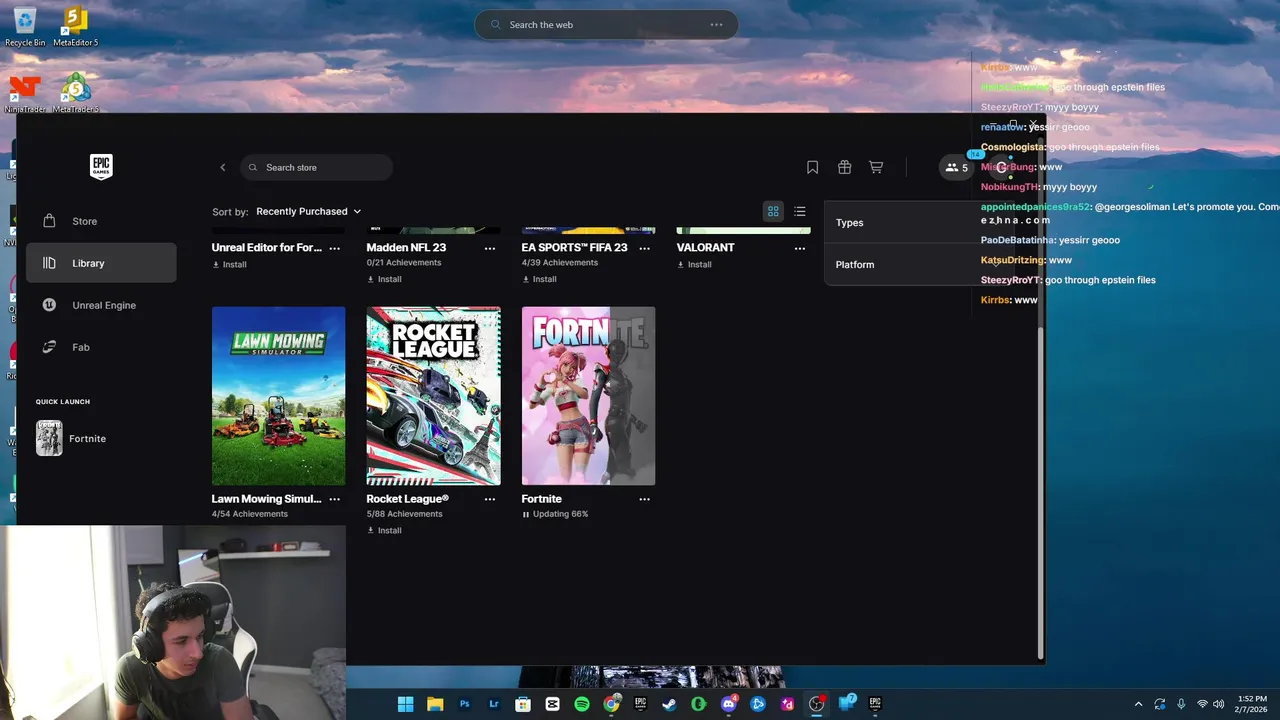Switch to Chrome in the taskbar
This screenshot has width=1280, height=720.
click(x=611, y=704)
